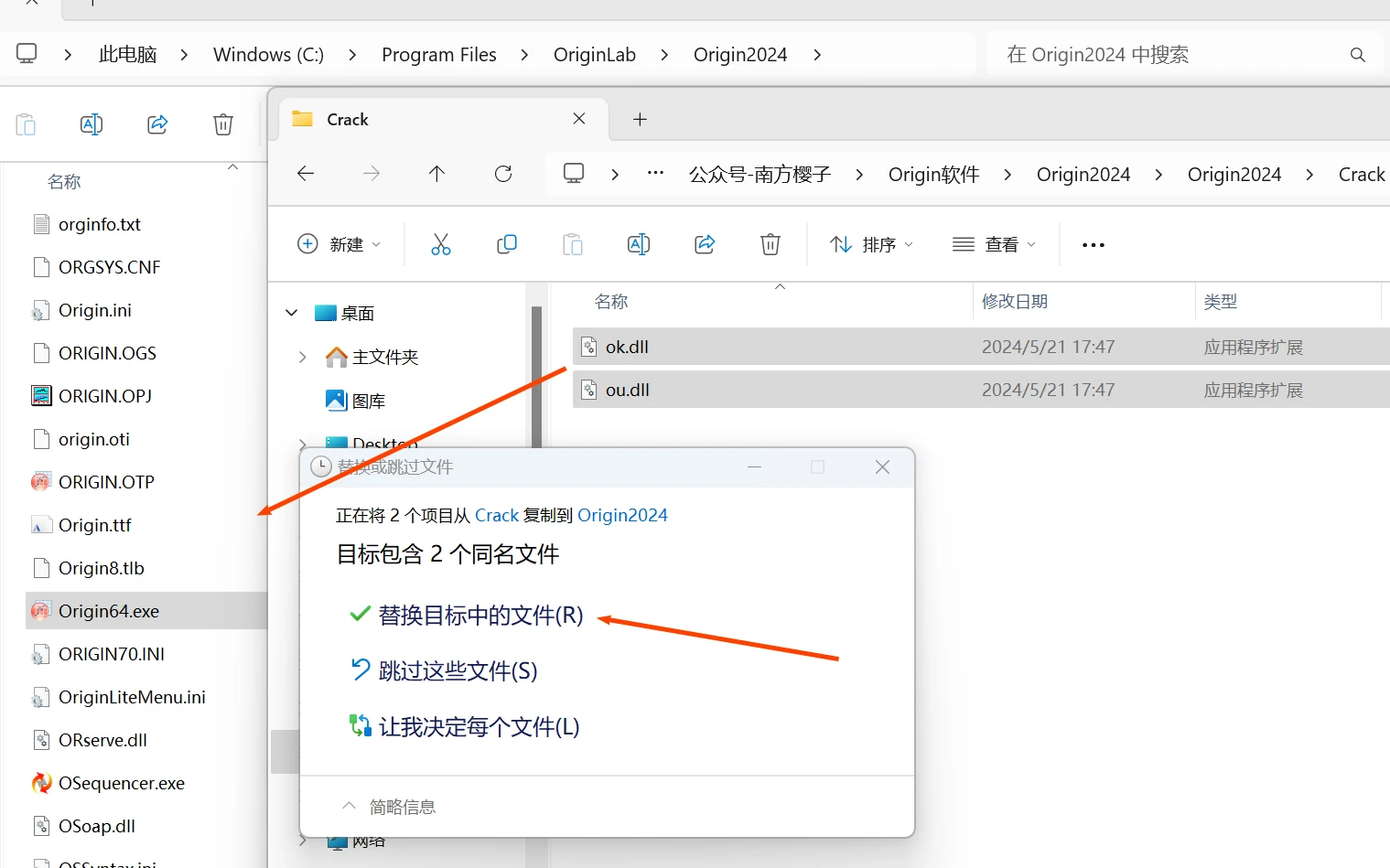Viewport: 1390px width, 868px height.
Task: Click the Cut scissors icon in toolbar
Action: point(441,244)
